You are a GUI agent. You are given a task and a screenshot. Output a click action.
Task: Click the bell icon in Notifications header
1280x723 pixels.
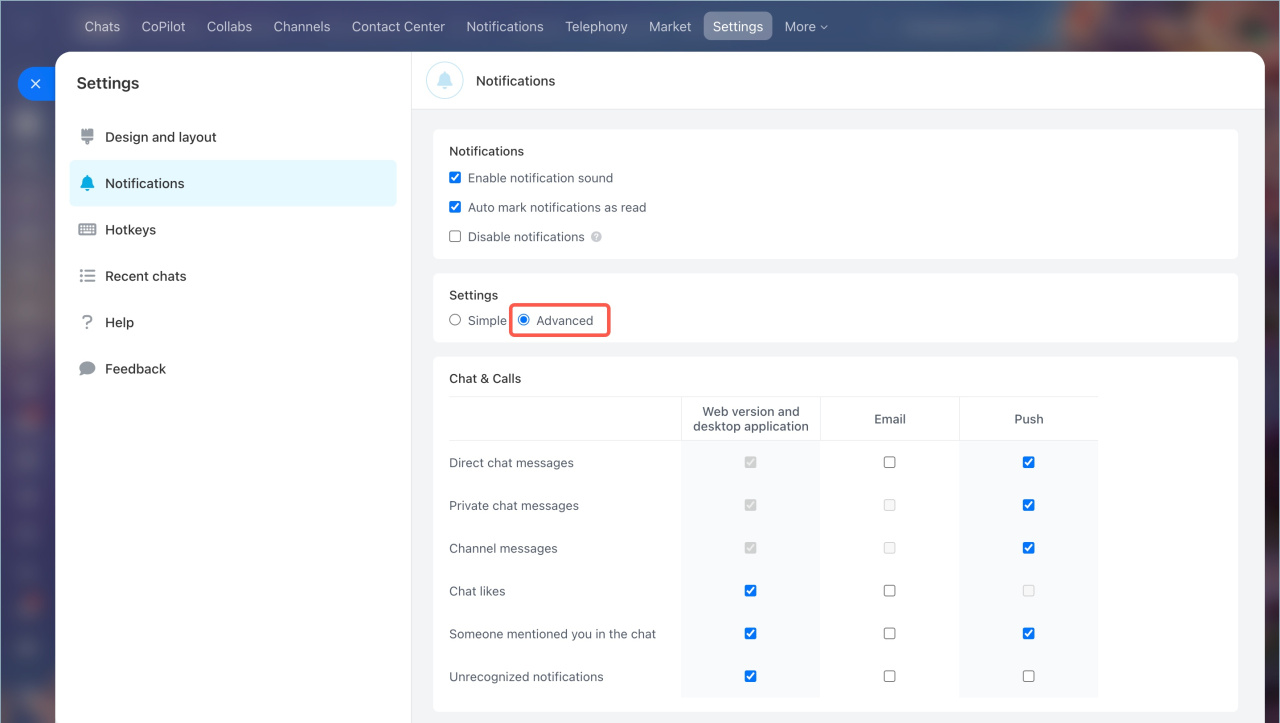[x=445, y=81]
